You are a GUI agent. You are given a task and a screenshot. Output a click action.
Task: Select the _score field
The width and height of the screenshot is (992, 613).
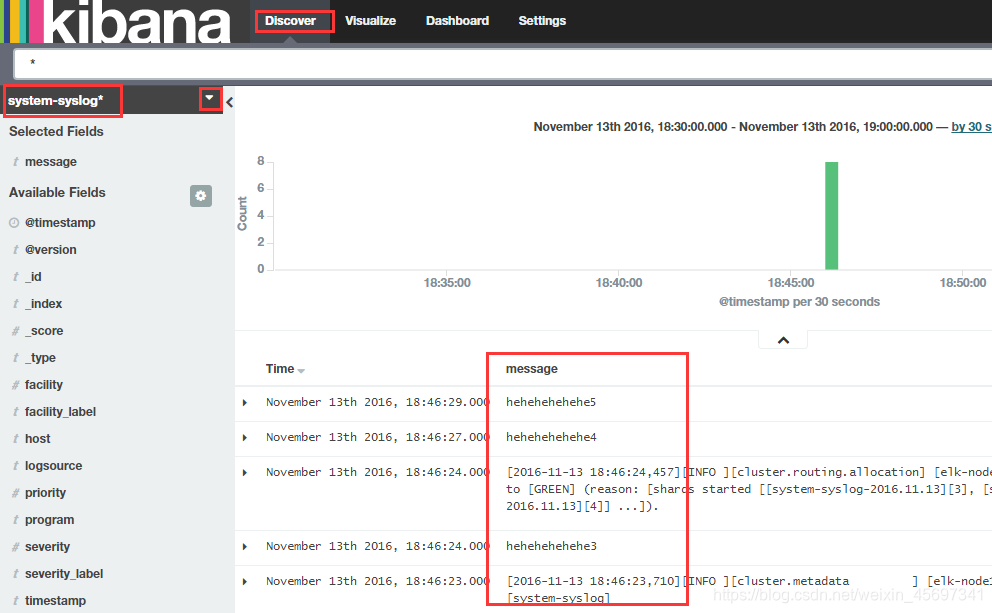[x=44, y=331]
